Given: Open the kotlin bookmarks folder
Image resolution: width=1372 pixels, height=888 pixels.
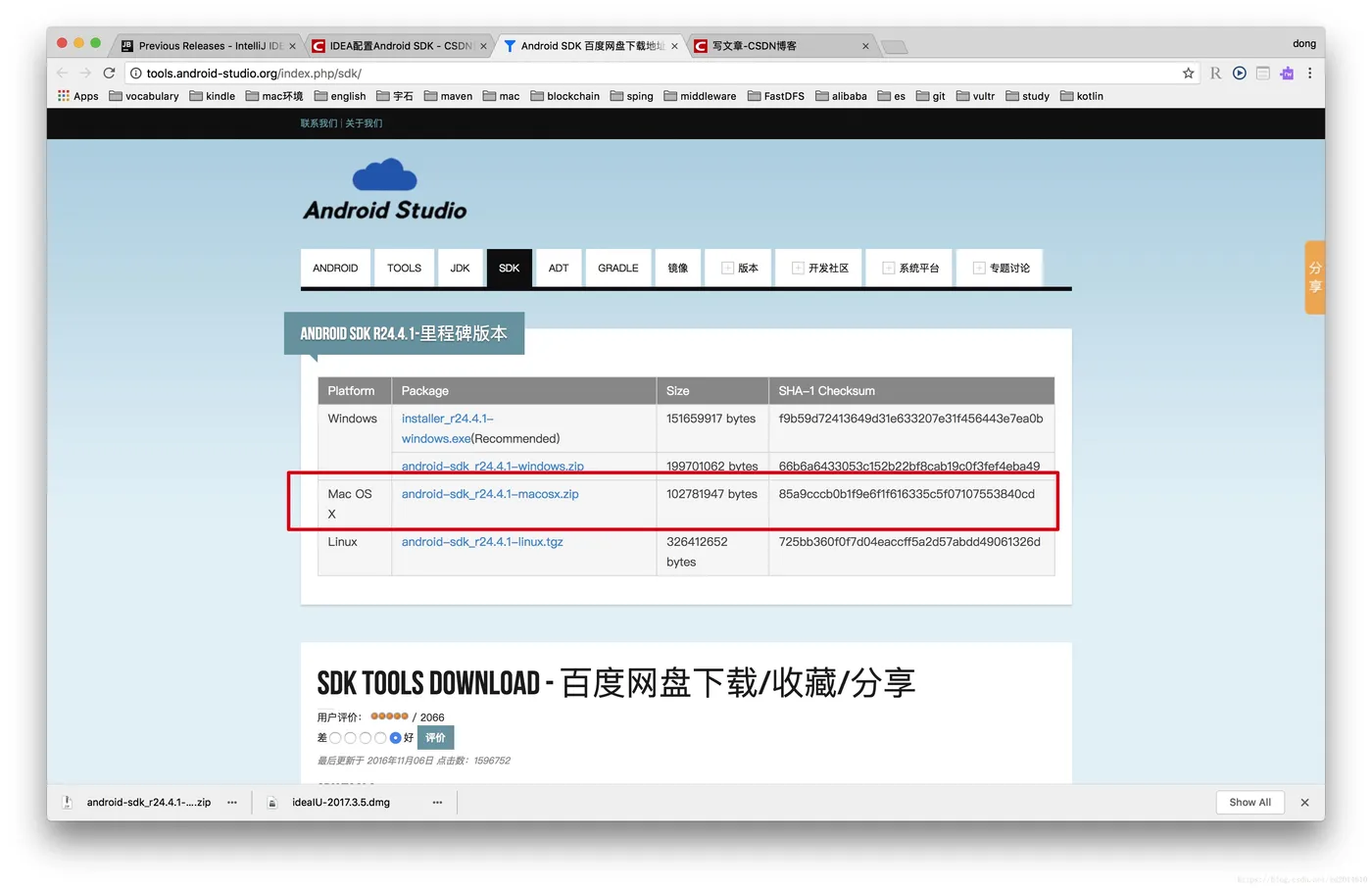Looking at the screenshot, I should click(x=1082, y=96).
